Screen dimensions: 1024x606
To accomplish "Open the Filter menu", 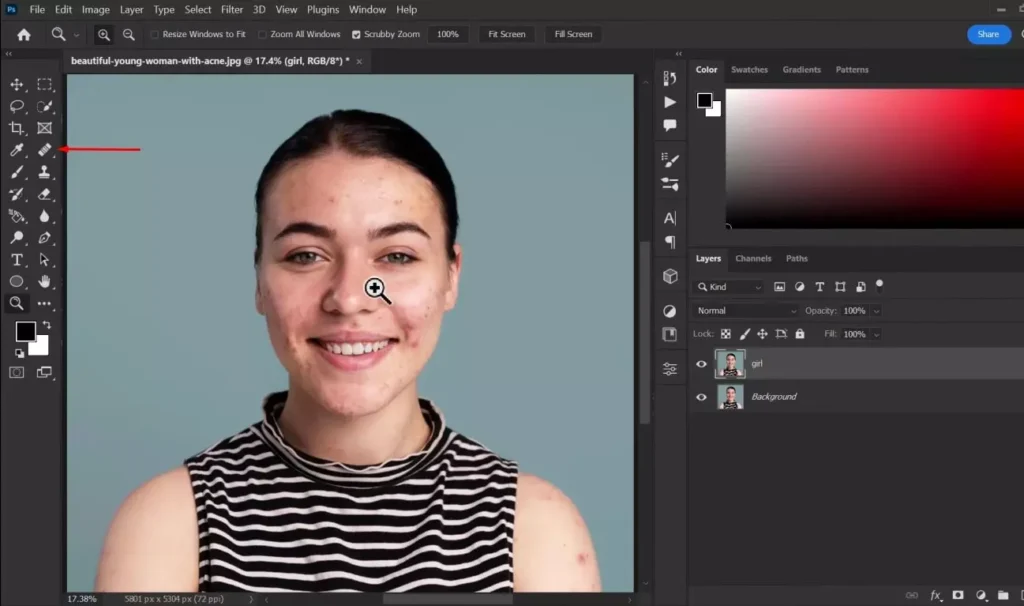I will (231, 9).
